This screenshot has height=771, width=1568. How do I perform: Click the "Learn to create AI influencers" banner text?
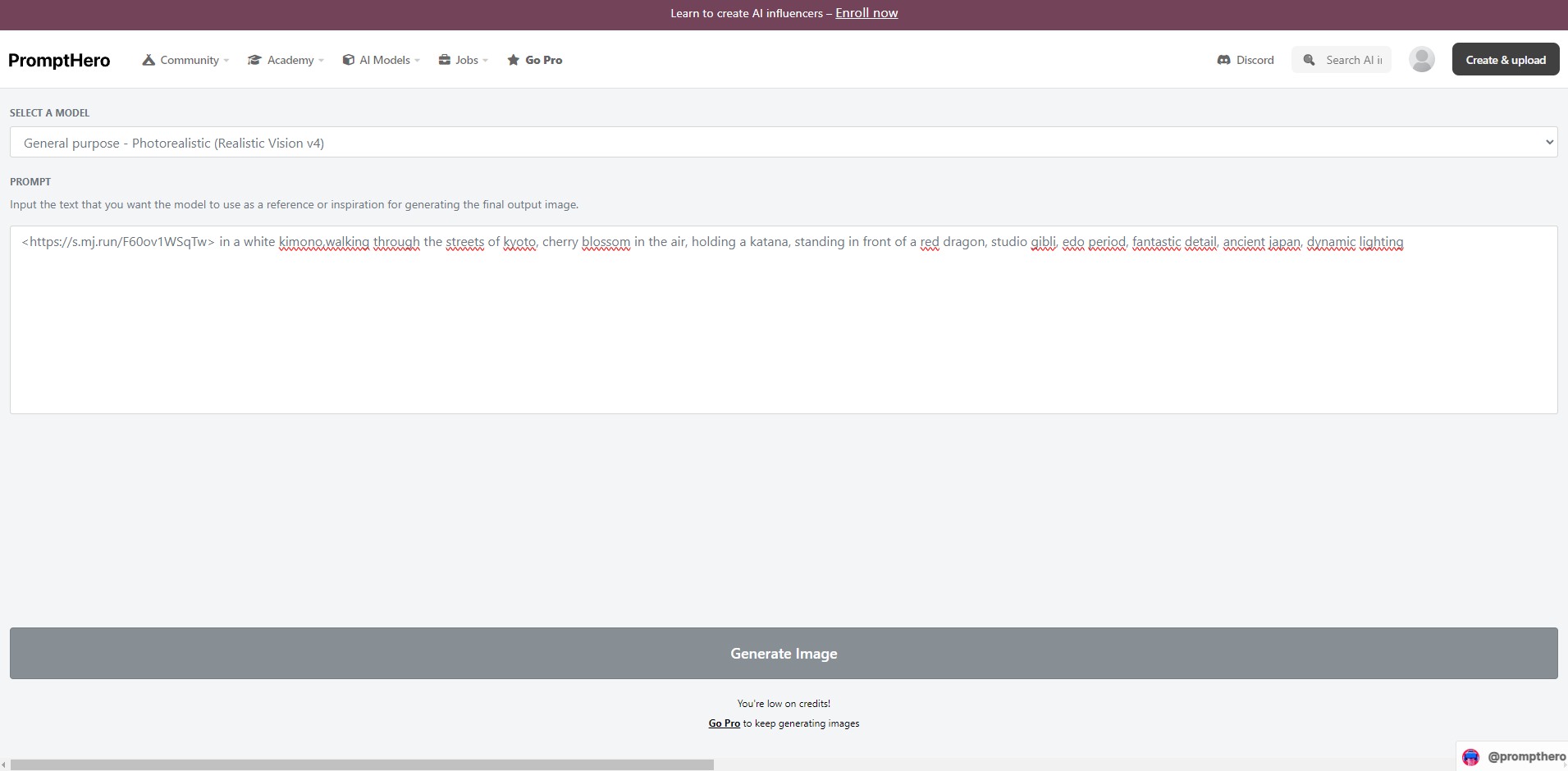click(746, 13)
